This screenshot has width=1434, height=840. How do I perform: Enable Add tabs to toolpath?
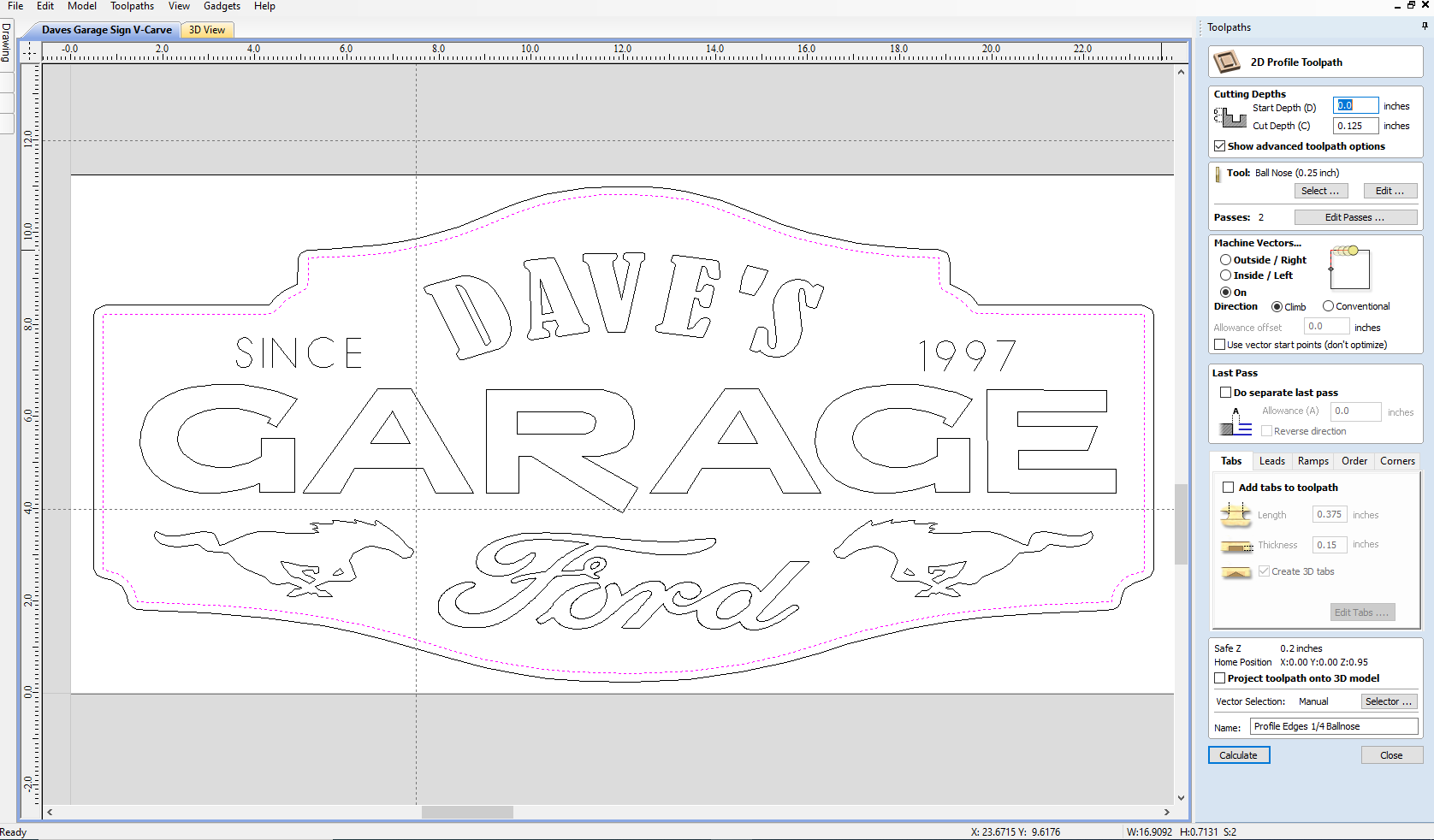[1228, 488]
